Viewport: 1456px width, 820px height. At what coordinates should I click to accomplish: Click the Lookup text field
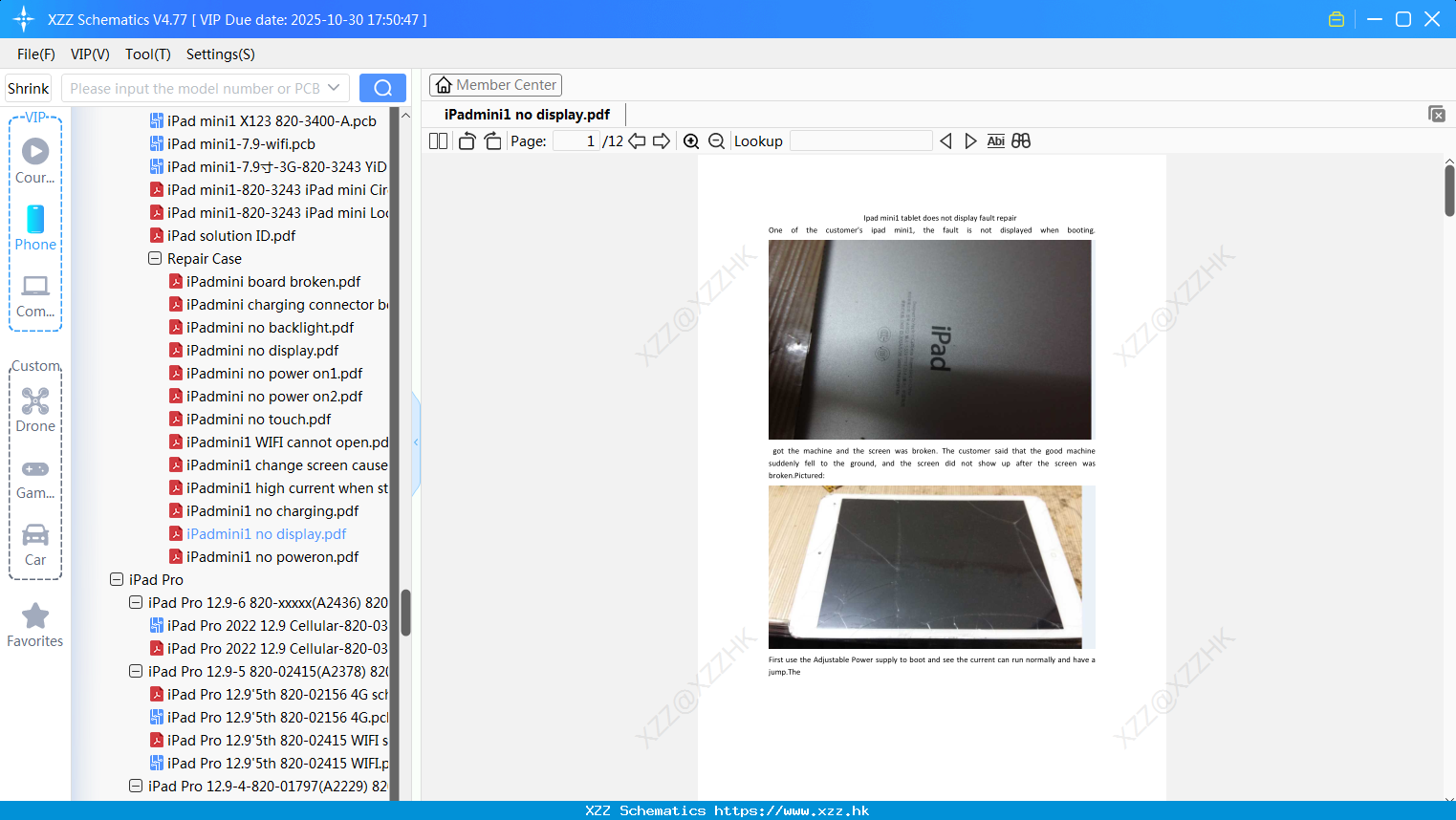tap(860, 140)
